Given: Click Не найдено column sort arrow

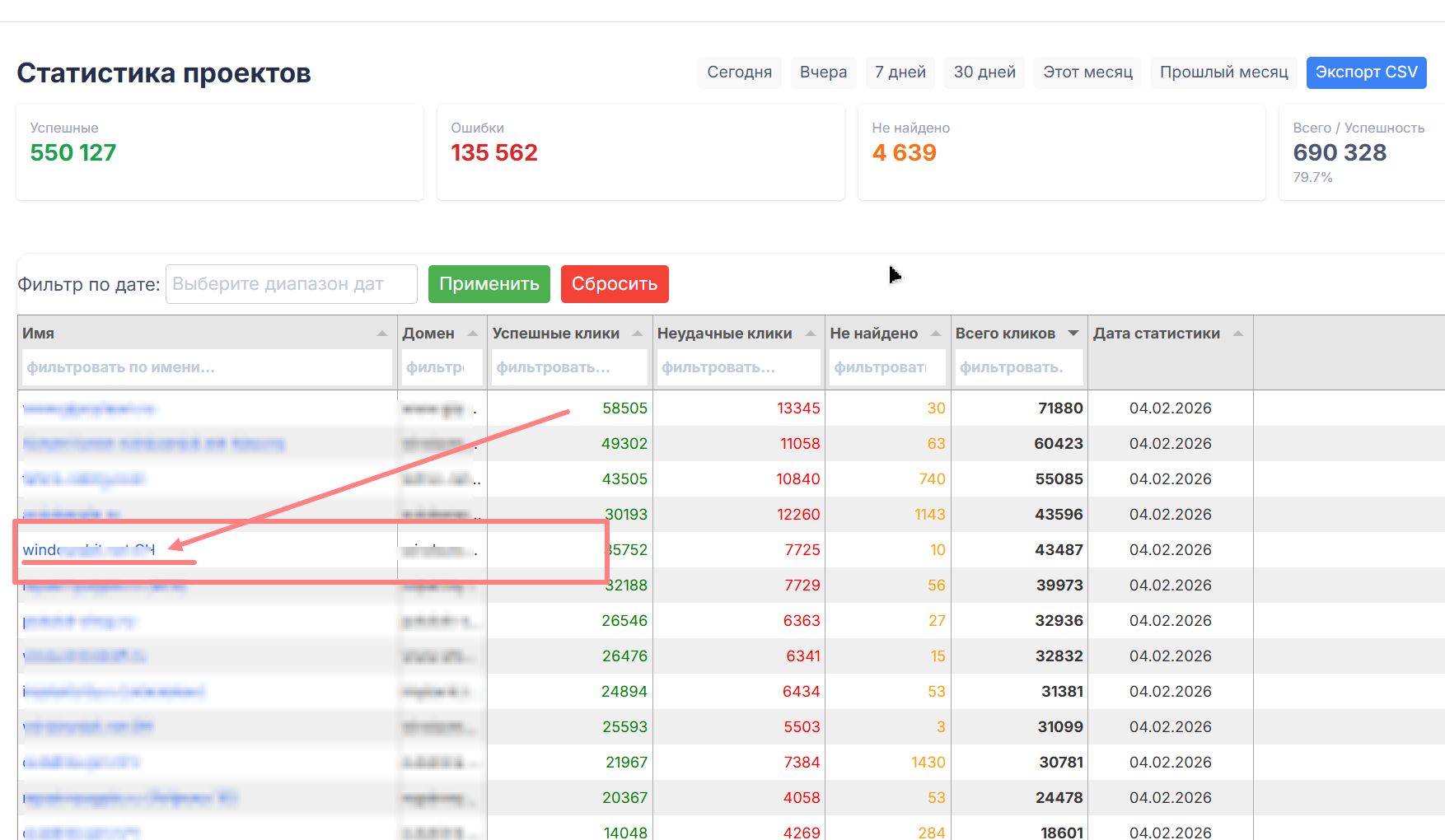Looking at the screenshot, I should (936, 334).
